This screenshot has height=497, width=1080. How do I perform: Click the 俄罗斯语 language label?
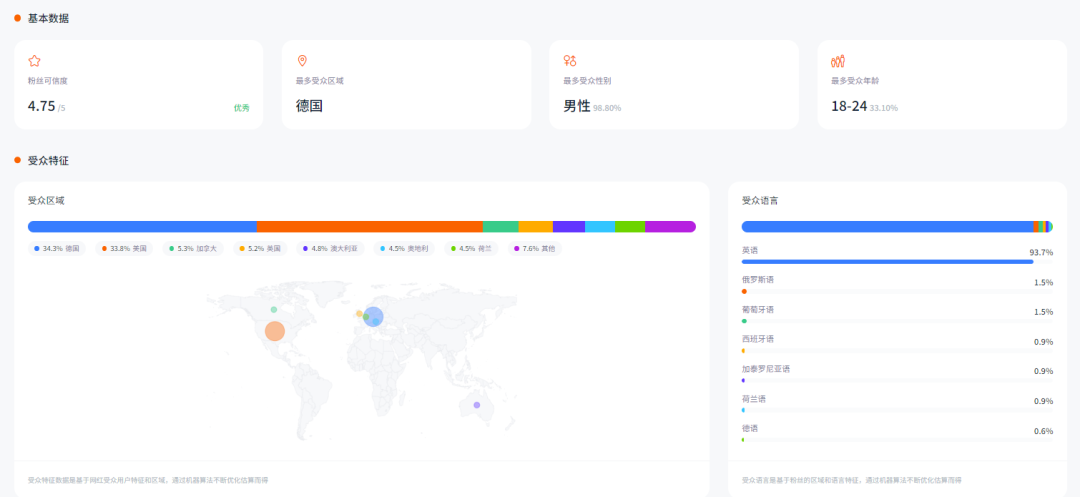[758, 279]
